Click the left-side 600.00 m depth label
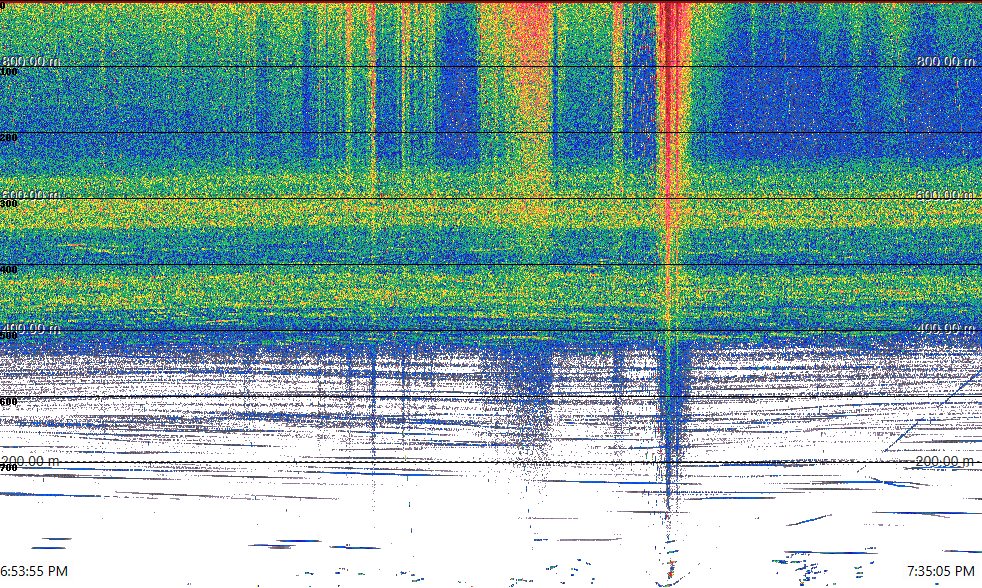This screenshot has width=982, height=588. pyautogui.click(x=31, y=195)
